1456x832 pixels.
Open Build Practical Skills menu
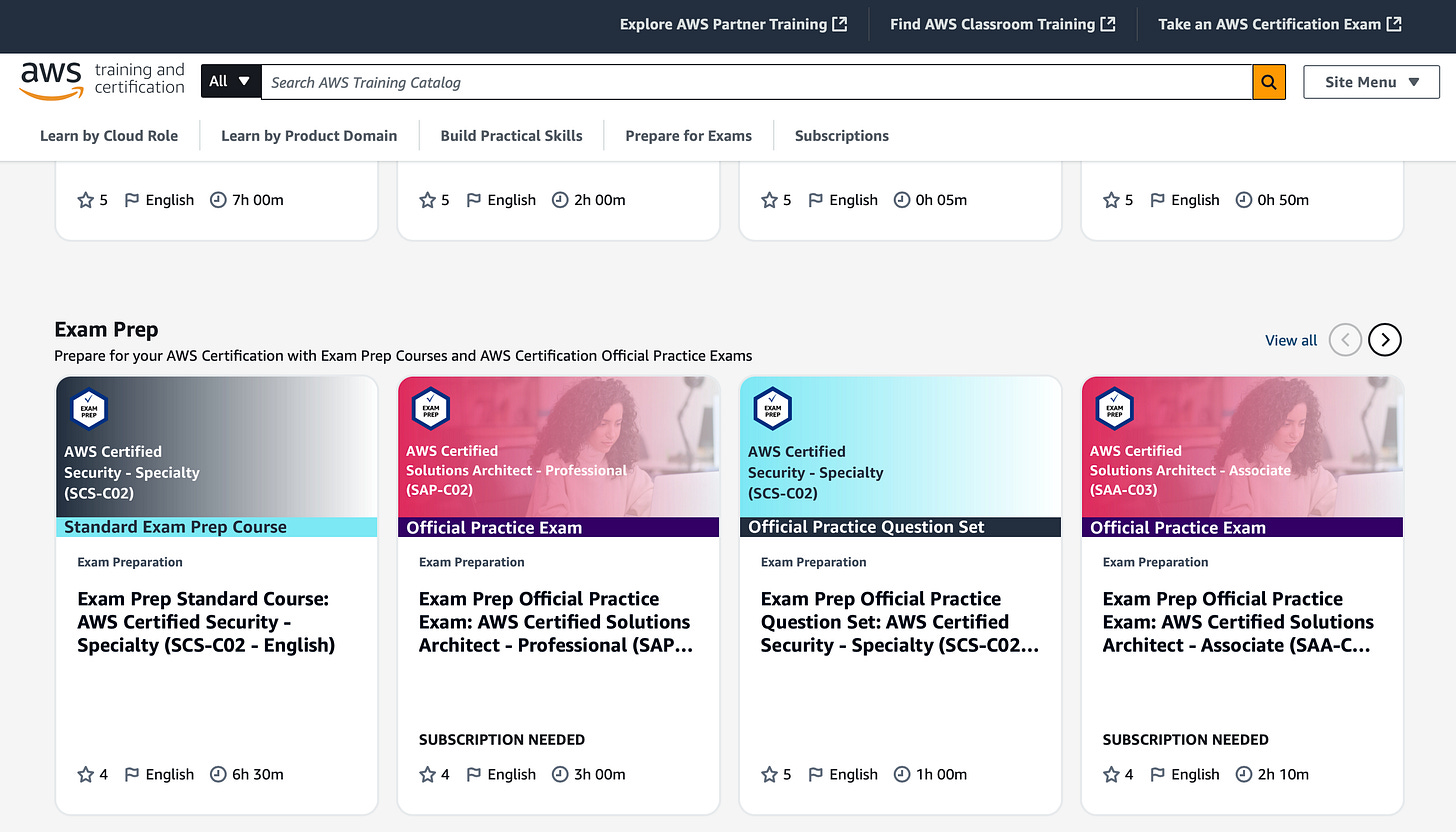pos(511,136)
